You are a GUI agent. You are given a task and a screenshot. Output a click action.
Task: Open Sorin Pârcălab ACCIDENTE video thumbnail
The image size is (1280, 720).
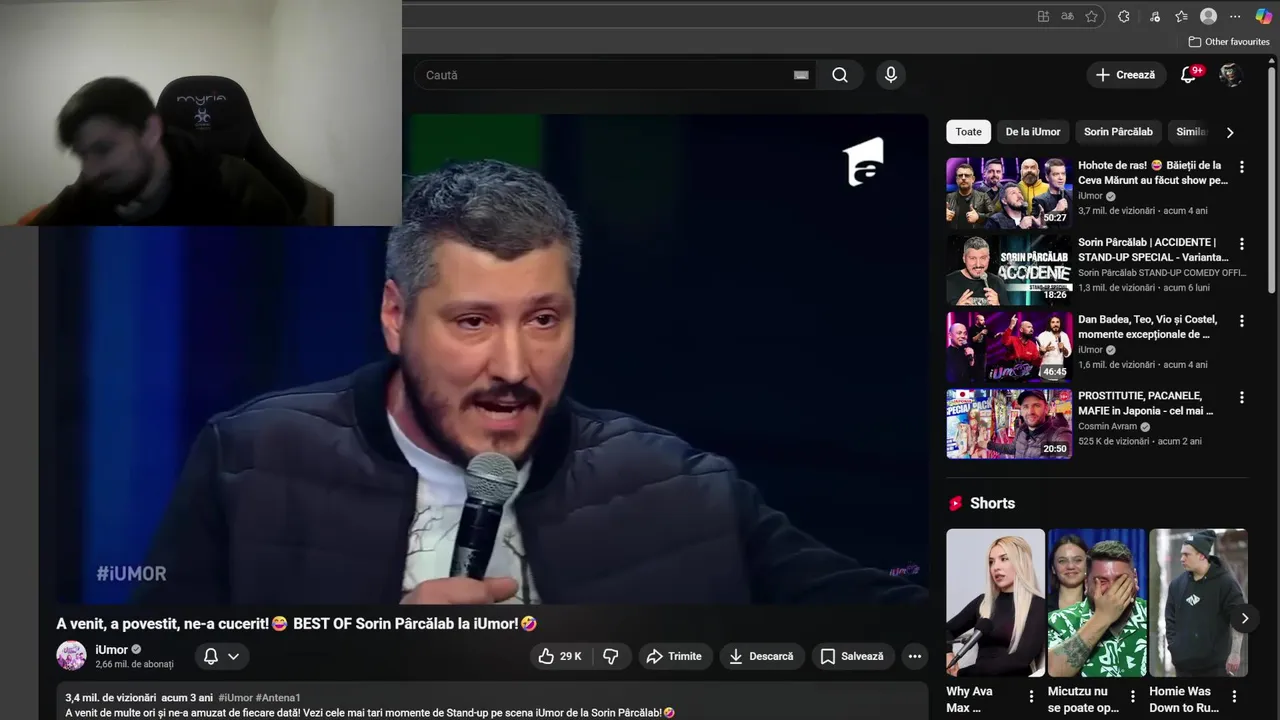pyautogui.click(x=1009, y=270)
